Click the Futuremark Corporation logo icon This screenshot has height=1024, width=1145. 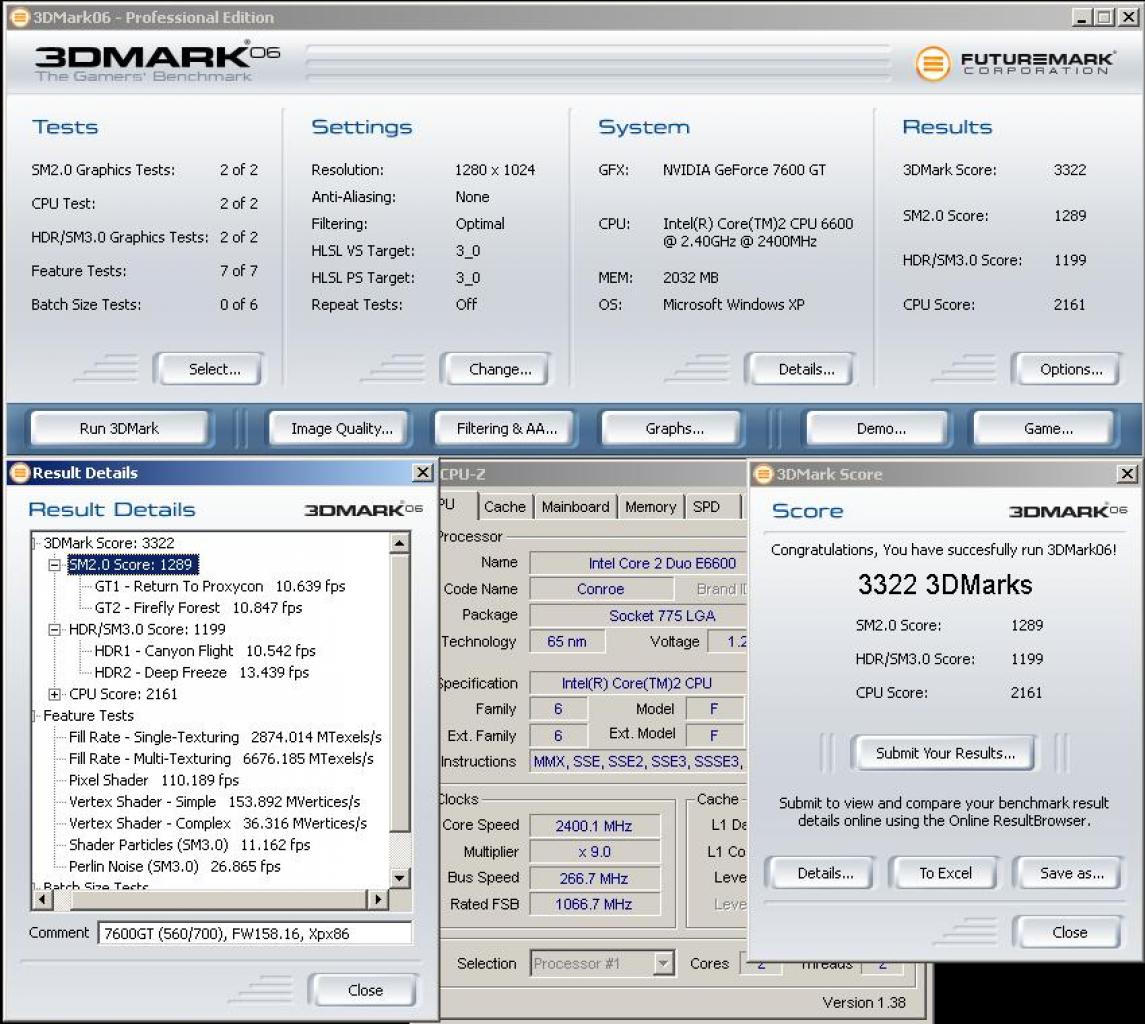pyautogui.click(x=933, y=64)
